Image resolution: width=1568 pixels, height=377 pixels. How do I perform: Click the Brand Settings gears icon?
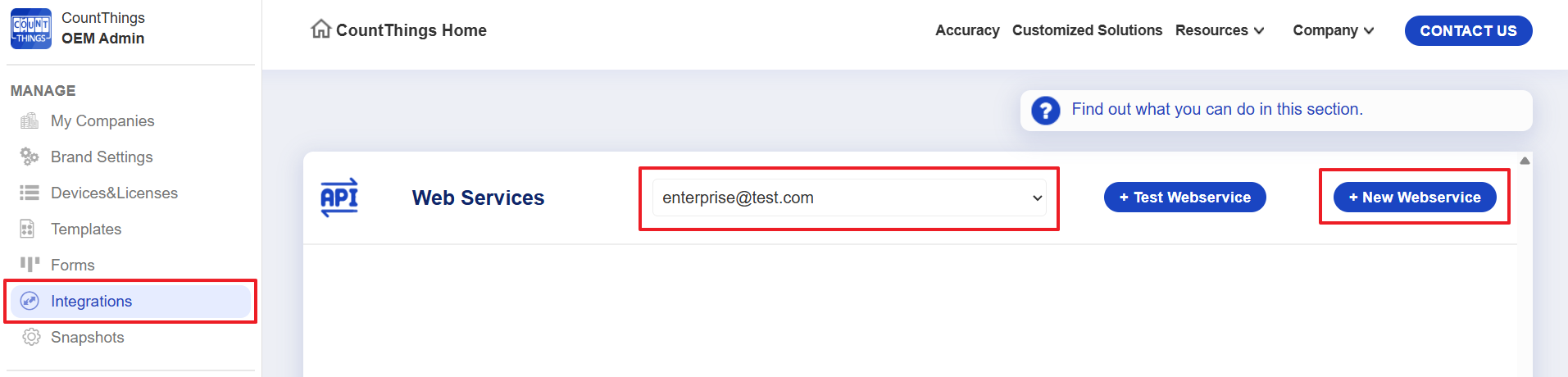tap(30, 157)
